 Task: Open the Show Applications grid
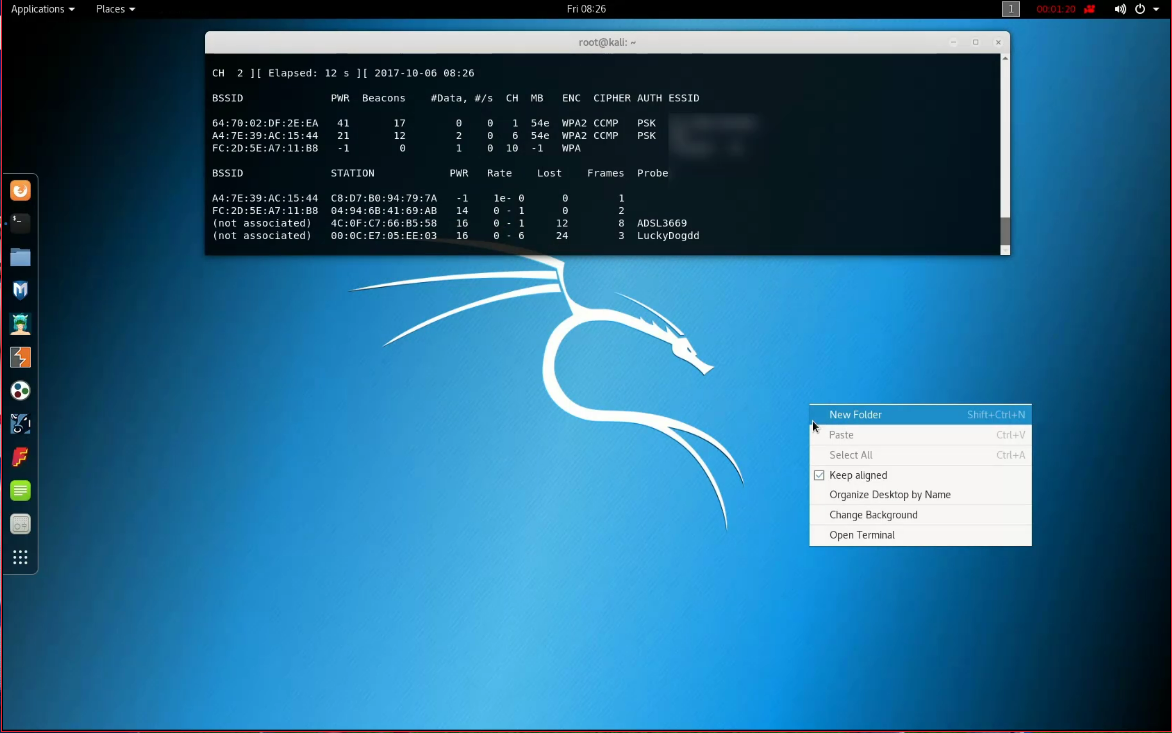point(20,556)
